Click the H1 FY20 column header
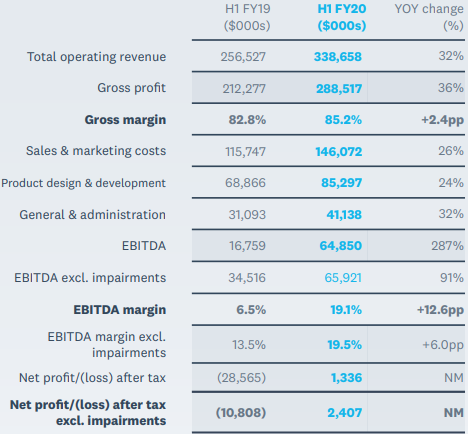This screenshot has width=468, height=434. 342,17
